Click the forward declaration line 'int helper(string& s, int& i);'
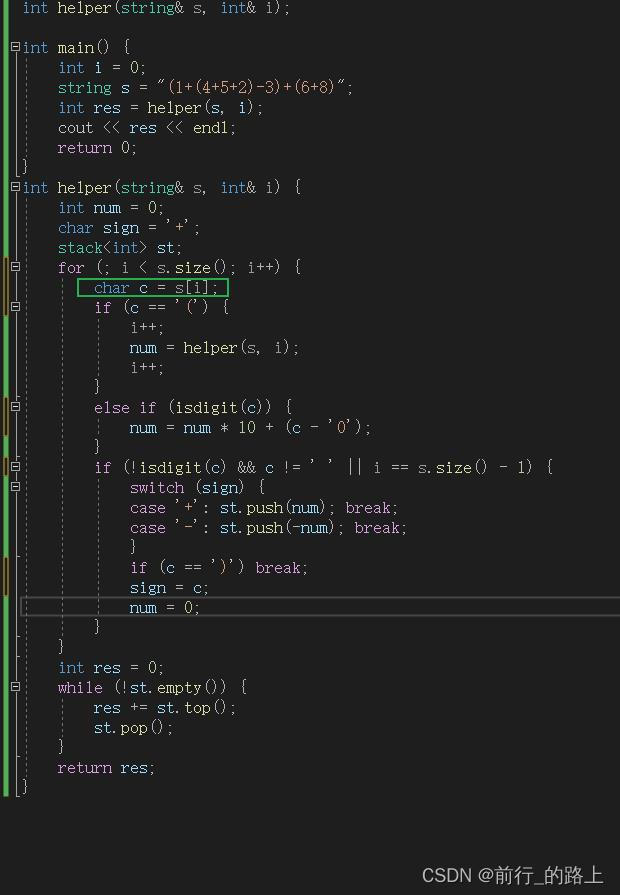Viewport: 620px width, 895px height. (x=156, y=8)
